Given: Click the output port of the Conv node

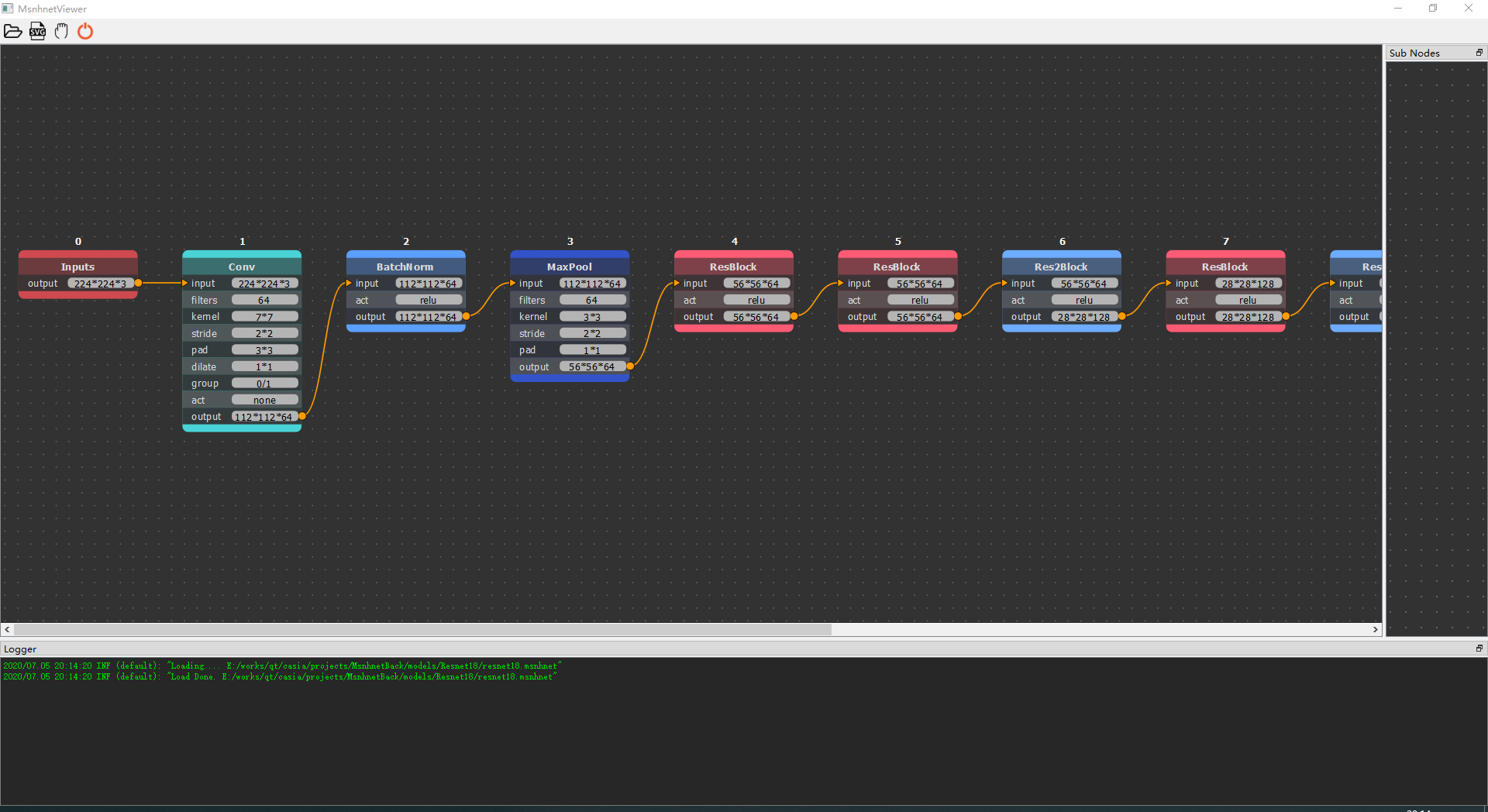Looking at the screenshot, I should [x=302, y=417].
